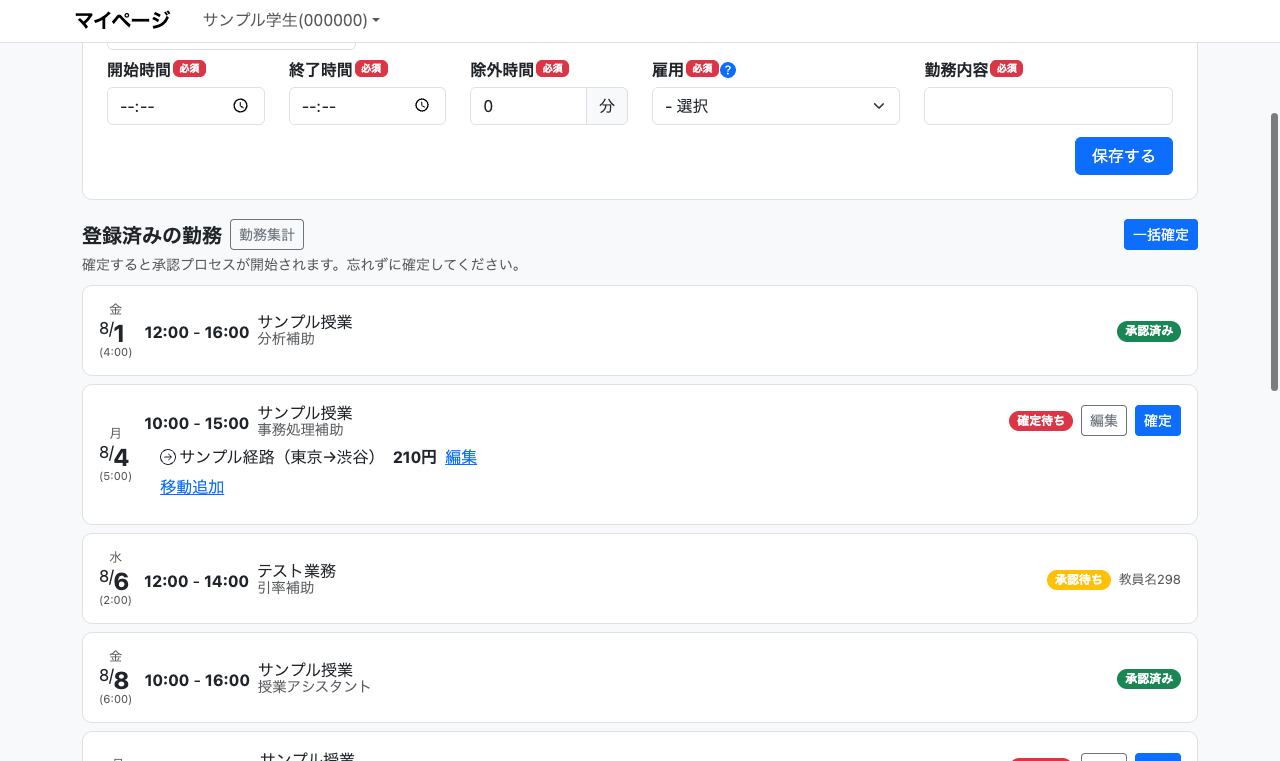The image size is (1280, 761).
Task: Click 分析補助 description
Action: [x=286, y=339]
